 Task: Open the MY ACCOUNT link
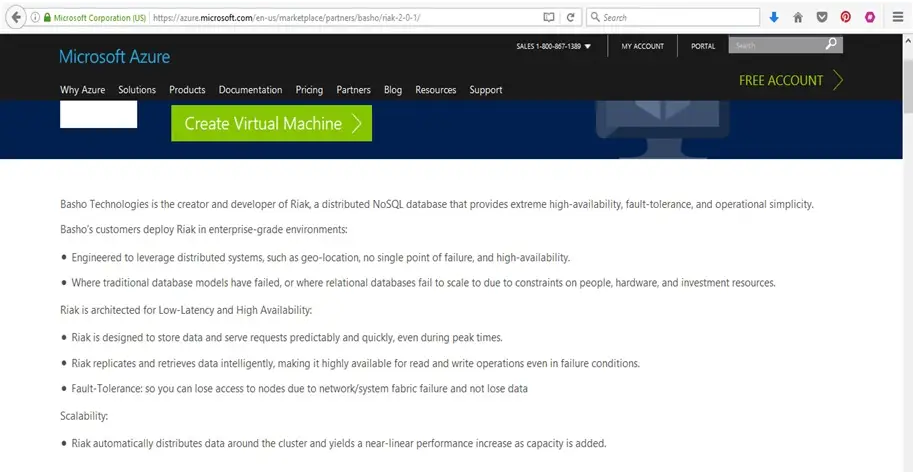642,47
